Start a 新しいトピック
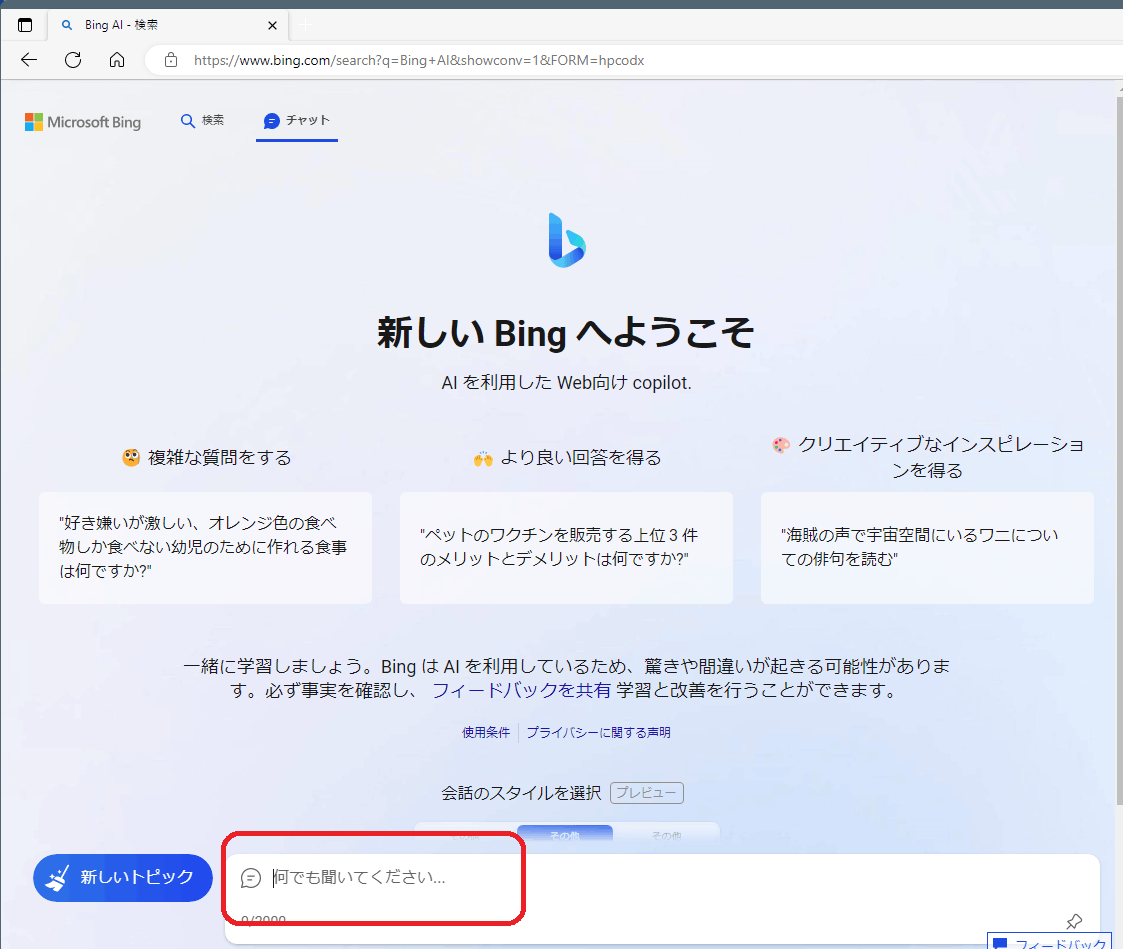Viewport: 1123px width, 949px height. pyautogui.click(x=122, y=877)
